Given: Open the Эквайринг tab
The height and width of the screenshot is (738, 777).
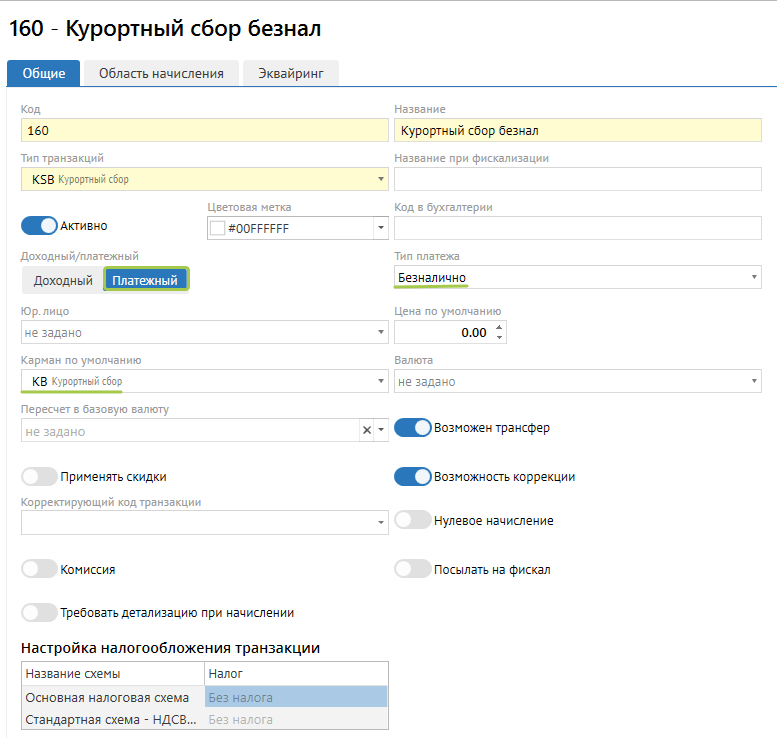Looking at the screenshot, I should click(291, 73).
